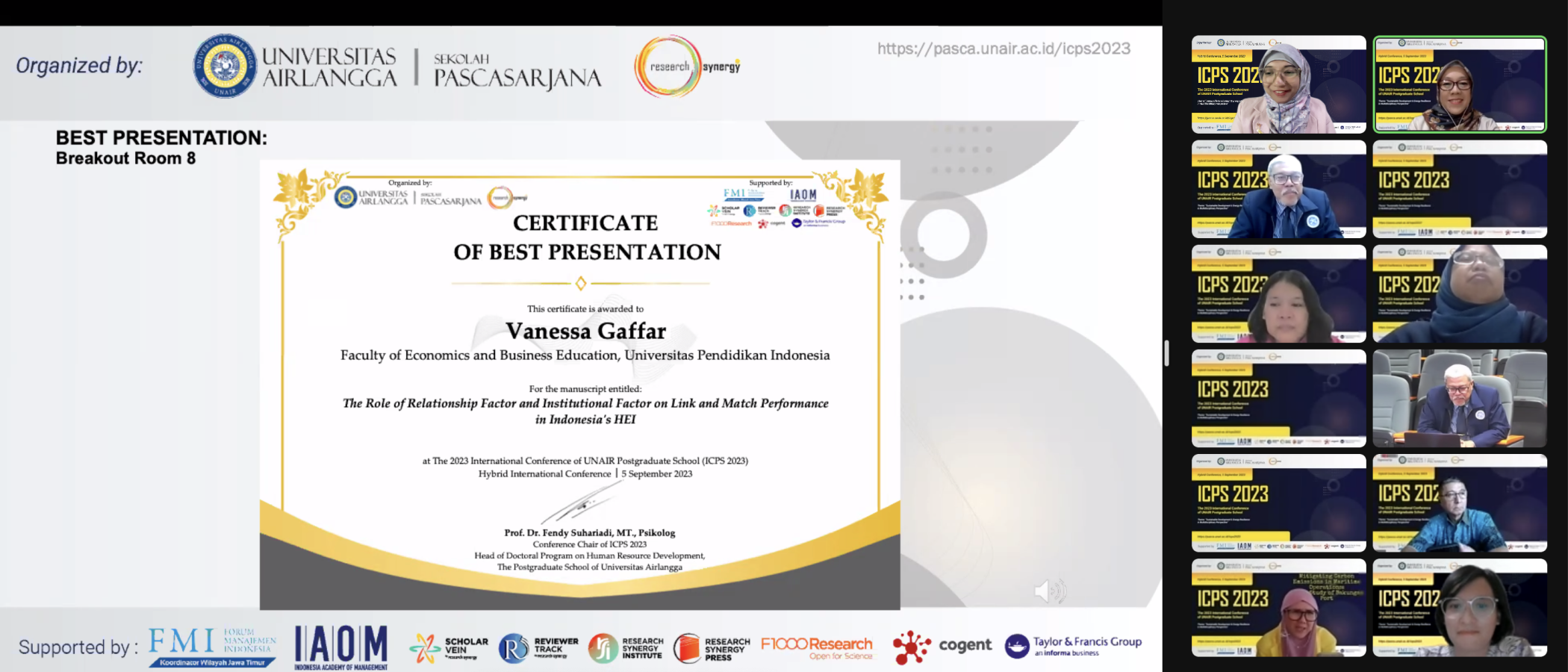Image resolution: width=1568 pixels, height=672 pixels.
Task: Click 'This certificate is awarded to' text
Action: pos(585,308)
